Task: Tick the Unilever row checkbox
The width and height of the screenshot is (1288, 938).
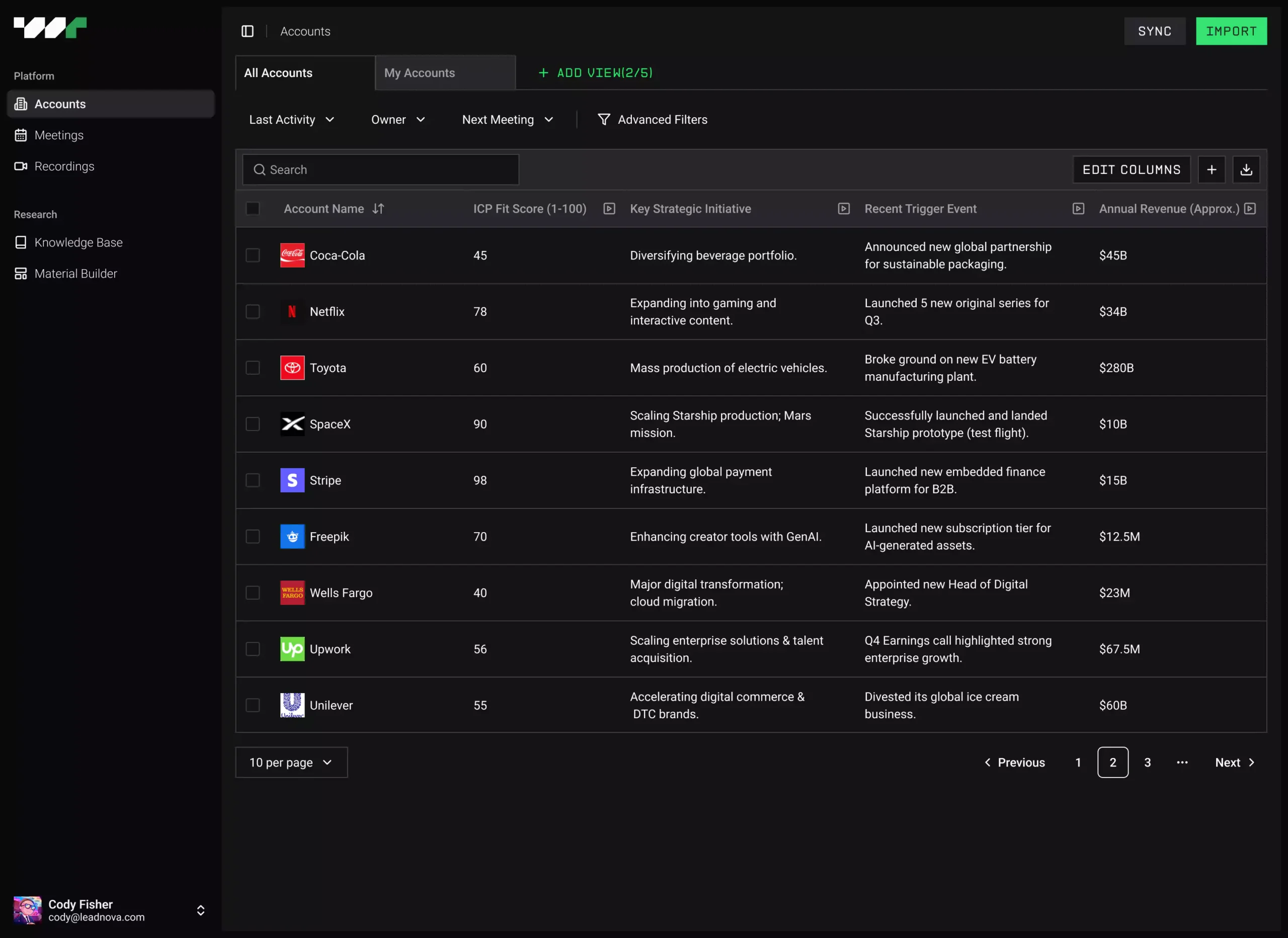Action: pos(253,705)
